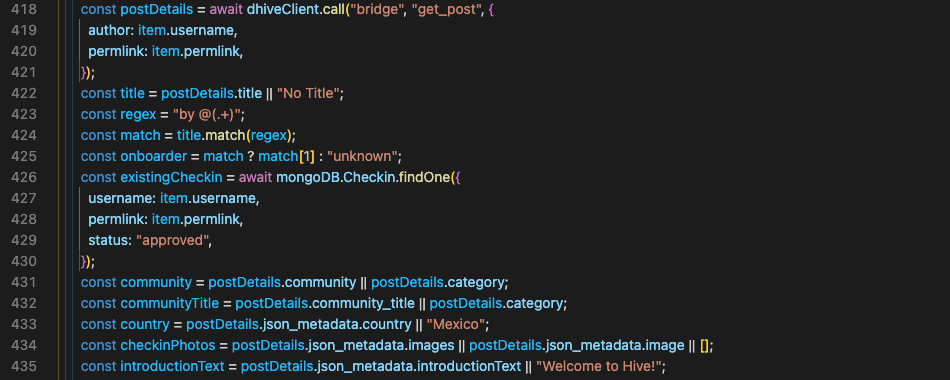Click line number 423 in the gutter
This screenshot has height=380, width=950.
pos(24,114)
